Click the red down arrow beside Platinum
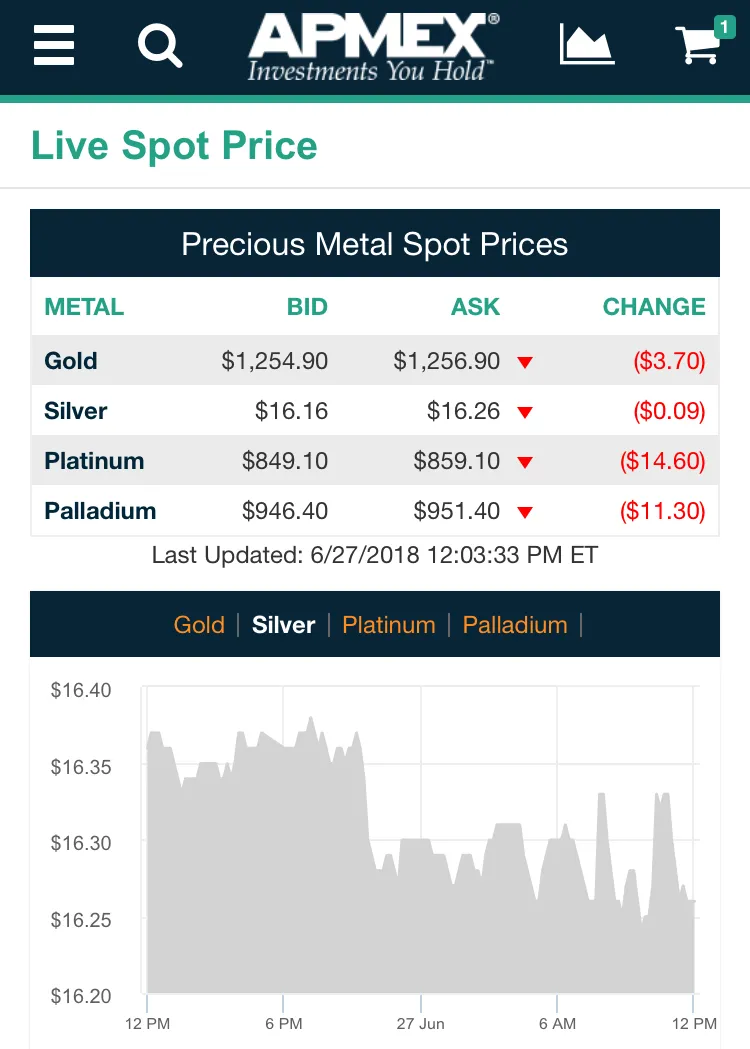 (x=525, y=462)
